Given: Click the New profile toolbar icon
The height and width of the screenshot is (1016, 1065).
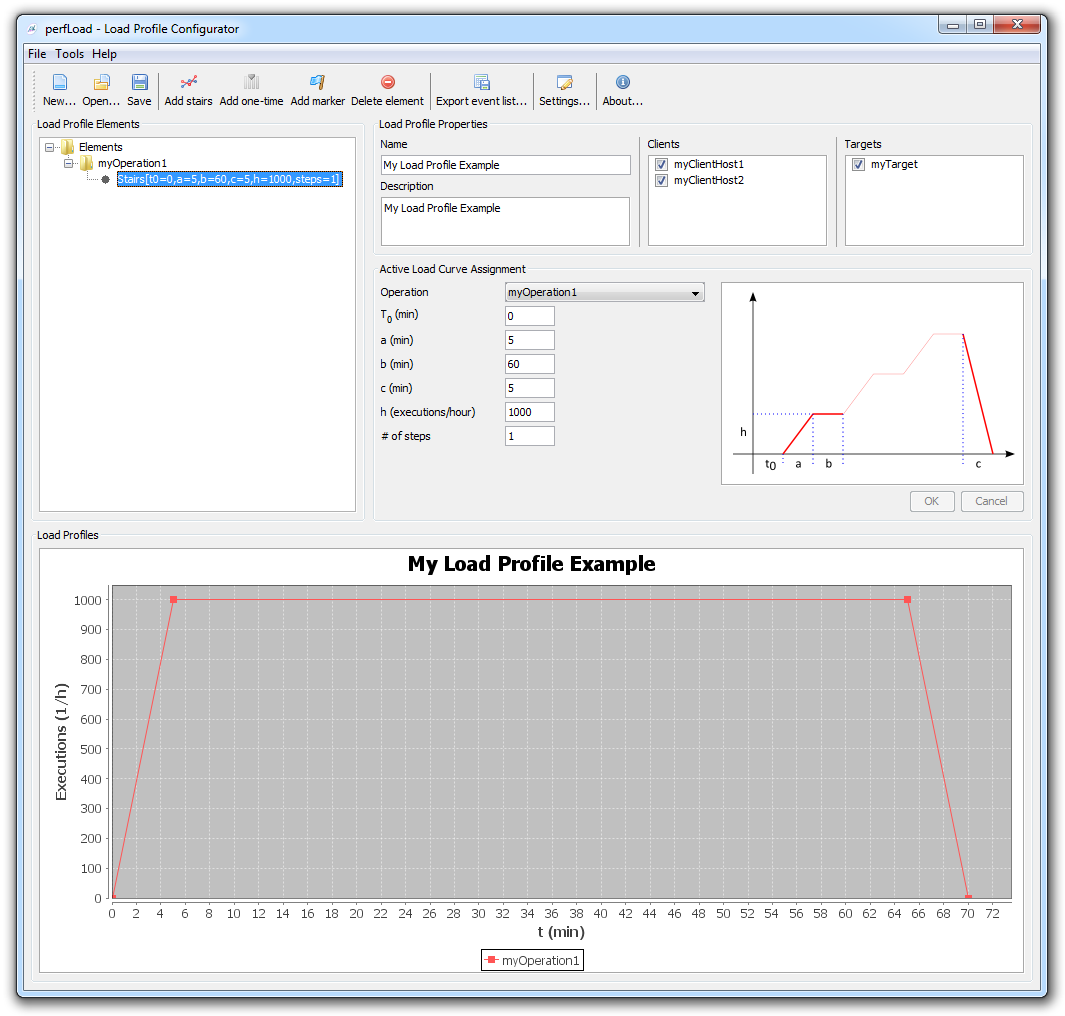Looking at the screenshot, I should 59,83.
